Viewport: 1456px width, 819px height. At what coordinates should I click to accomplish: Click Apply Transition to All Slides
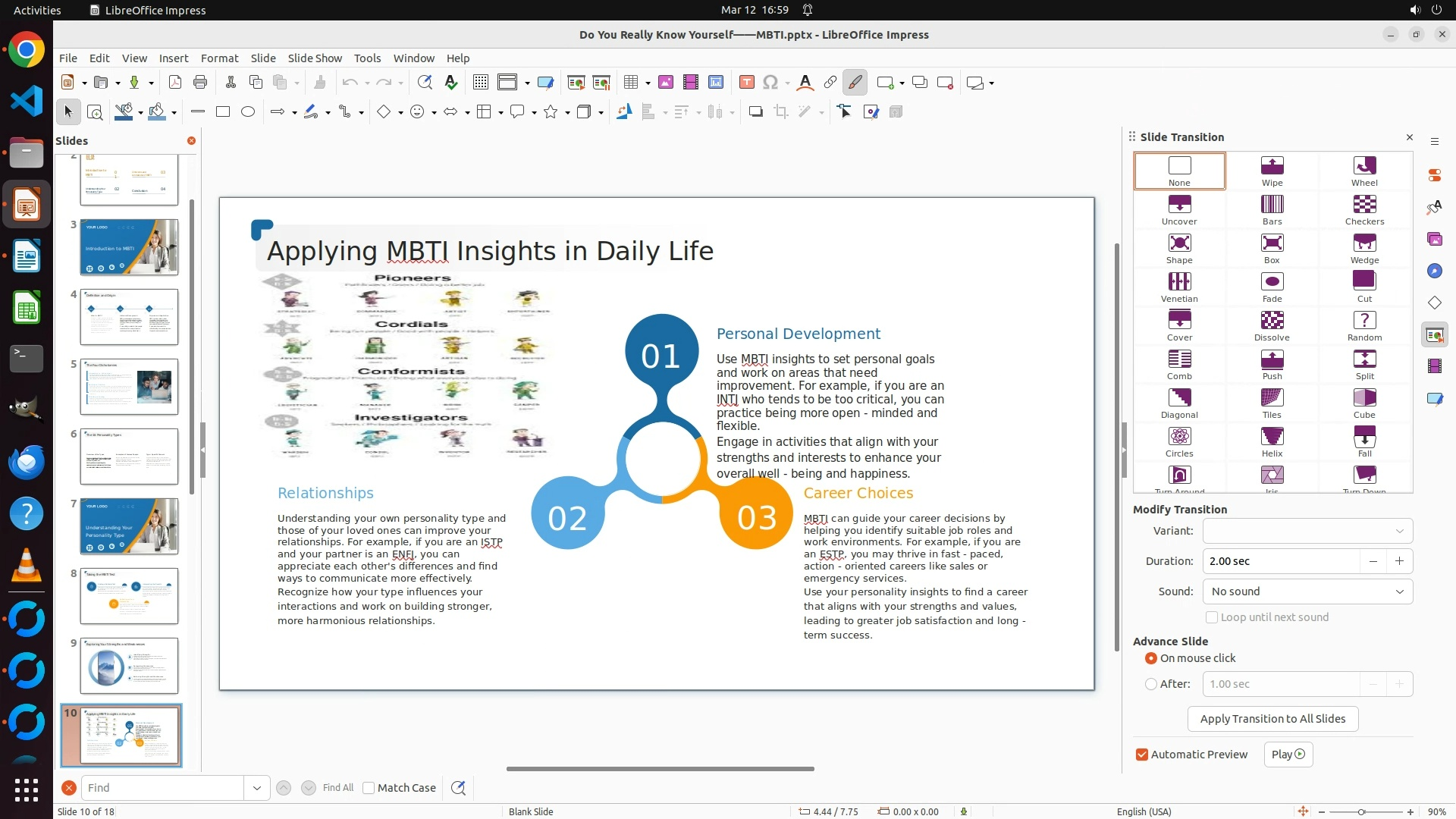tap(1272, 719)
